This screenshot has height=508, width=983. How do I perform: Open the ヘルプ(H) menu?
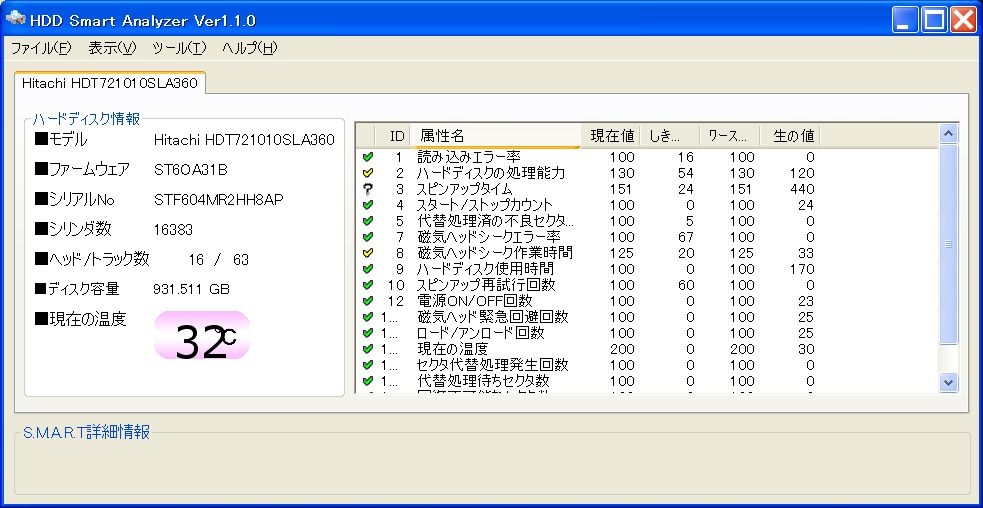(x=250, y=48)
